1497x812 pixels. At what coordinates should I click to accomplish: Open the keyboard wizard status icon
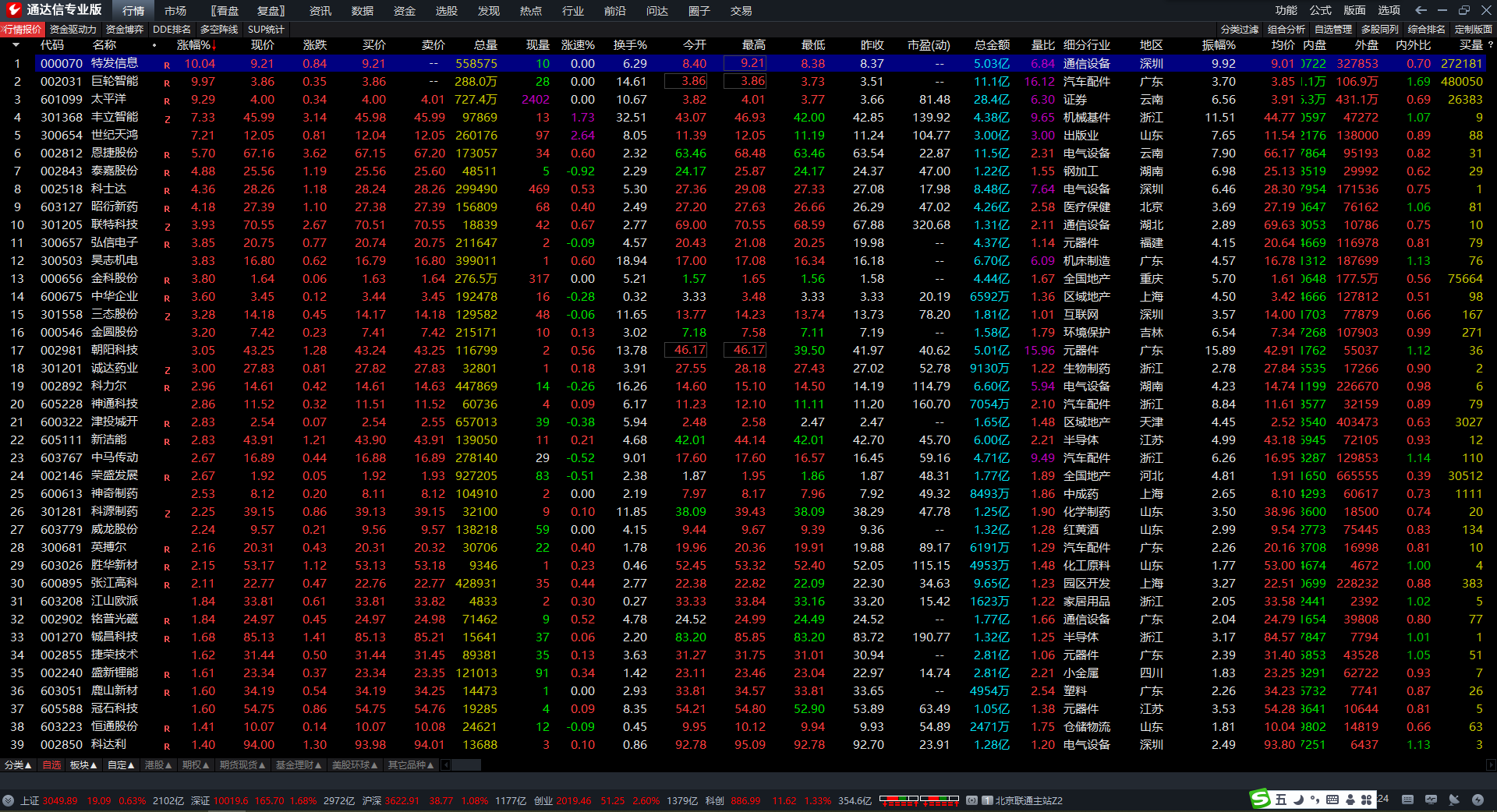click(1407, 800)
